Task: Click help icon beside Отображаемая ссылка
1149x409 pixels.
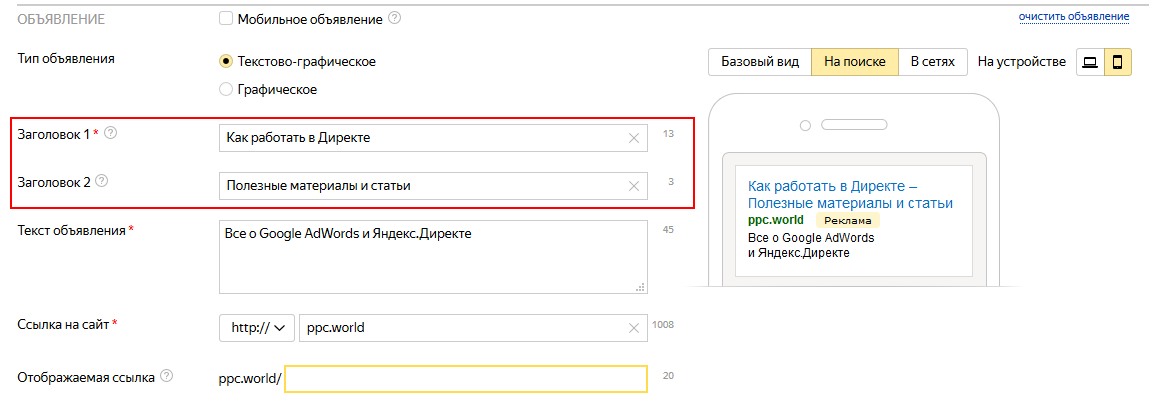Action: point(166,377)
